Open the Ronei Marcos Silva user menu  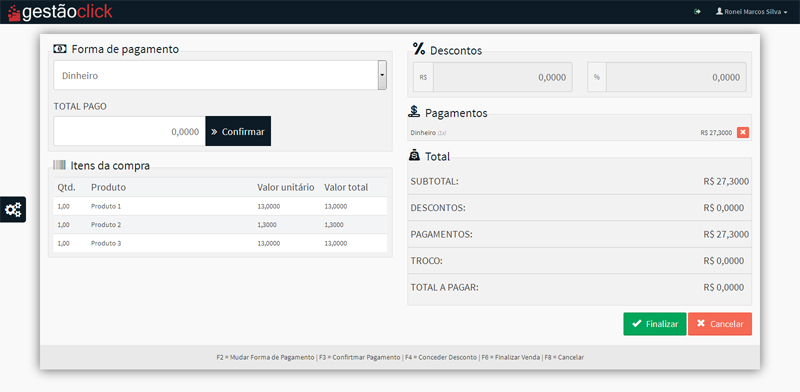(752, 12)
